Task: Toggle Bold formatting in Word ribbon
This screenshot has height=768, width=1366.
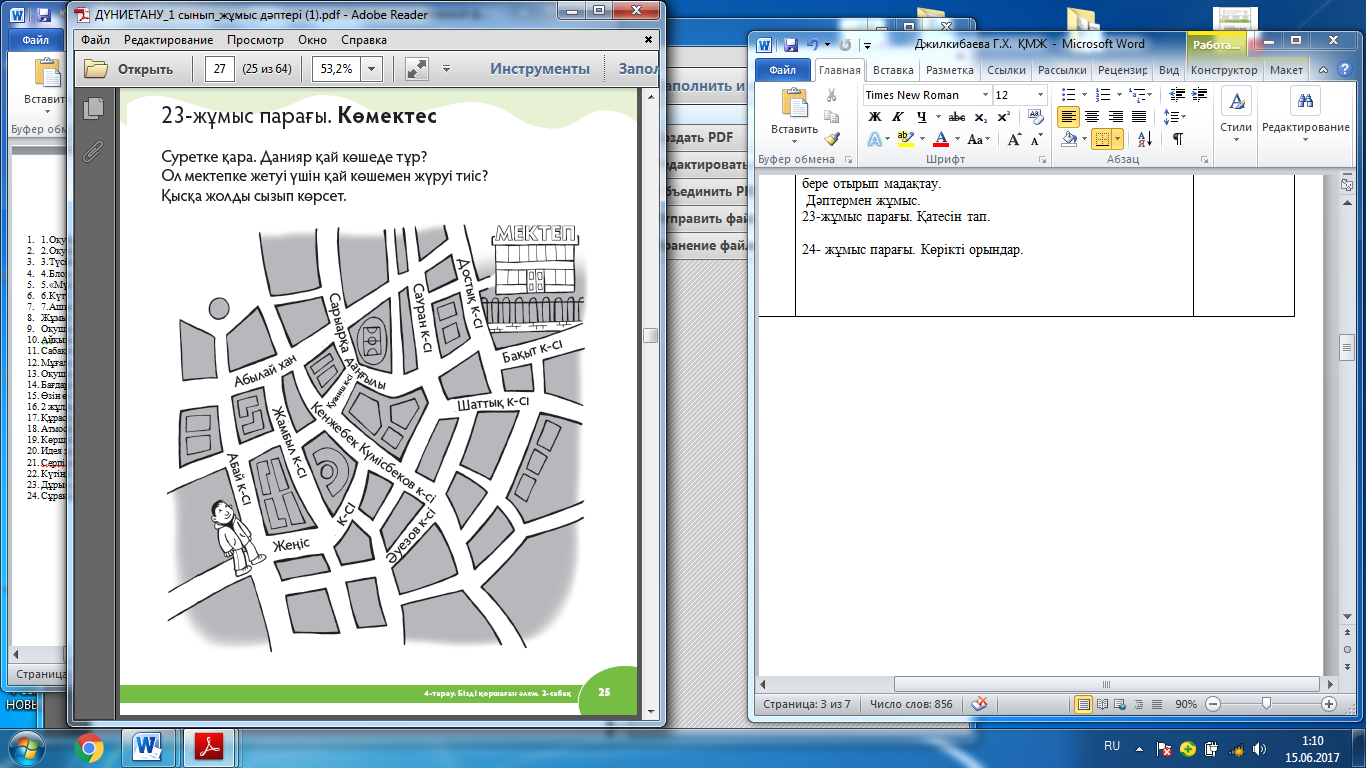Action: pyautogui.click(x=874, y=117)
